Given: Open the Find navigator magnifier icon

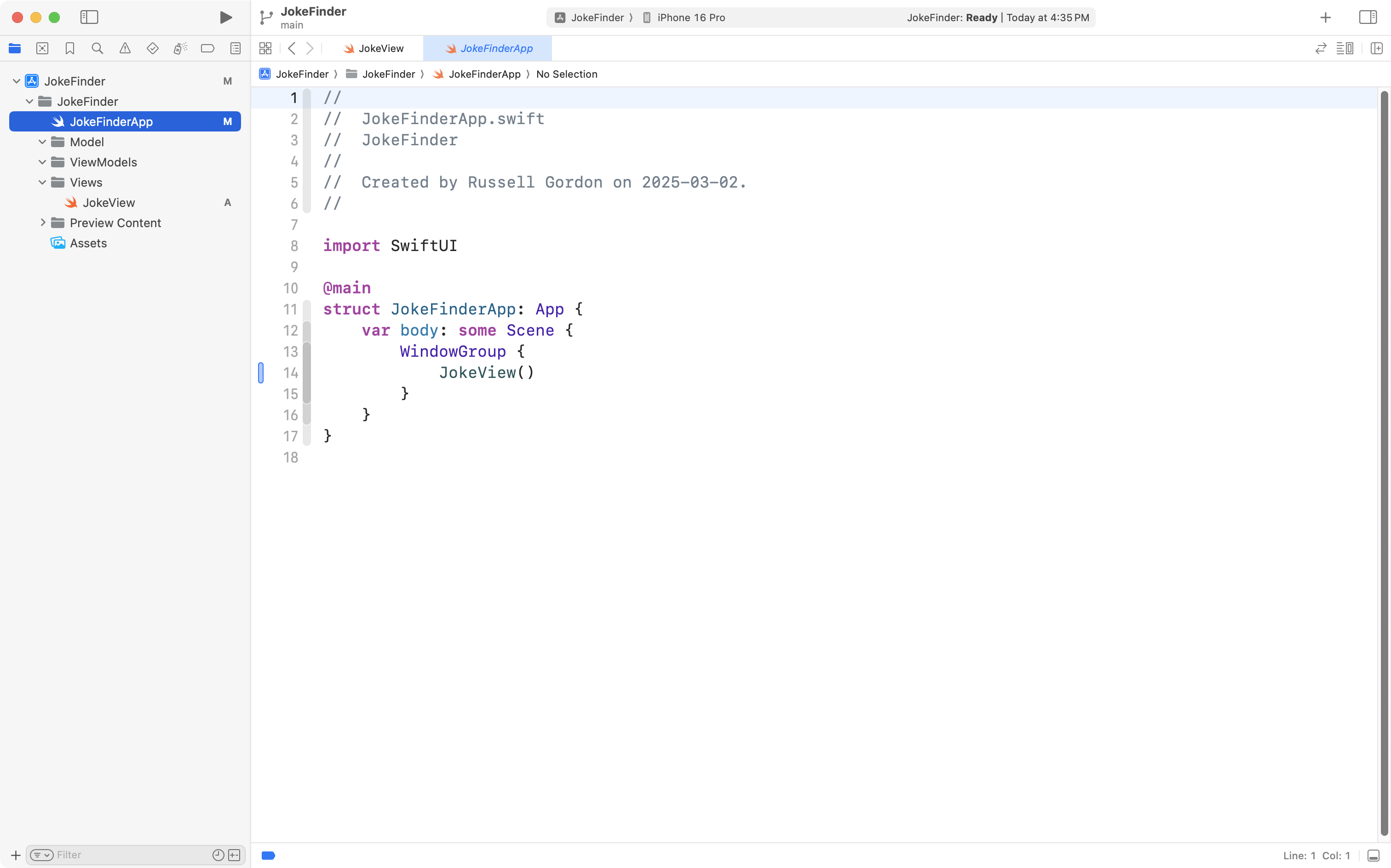Looking at the screenshot, I should [x=97, y=49].
